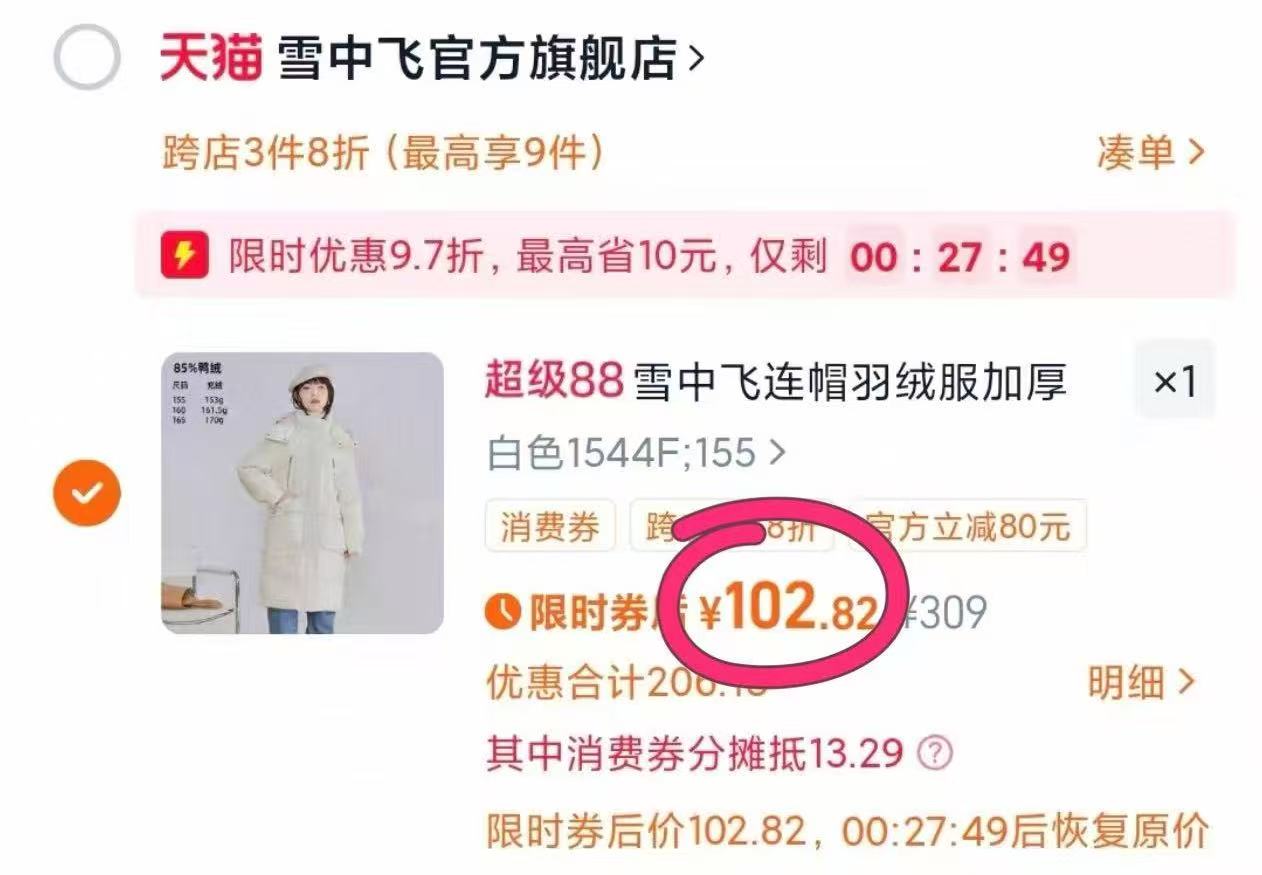Open the 雪中飞官方旗舰店 store page

(x=477, y=58)
